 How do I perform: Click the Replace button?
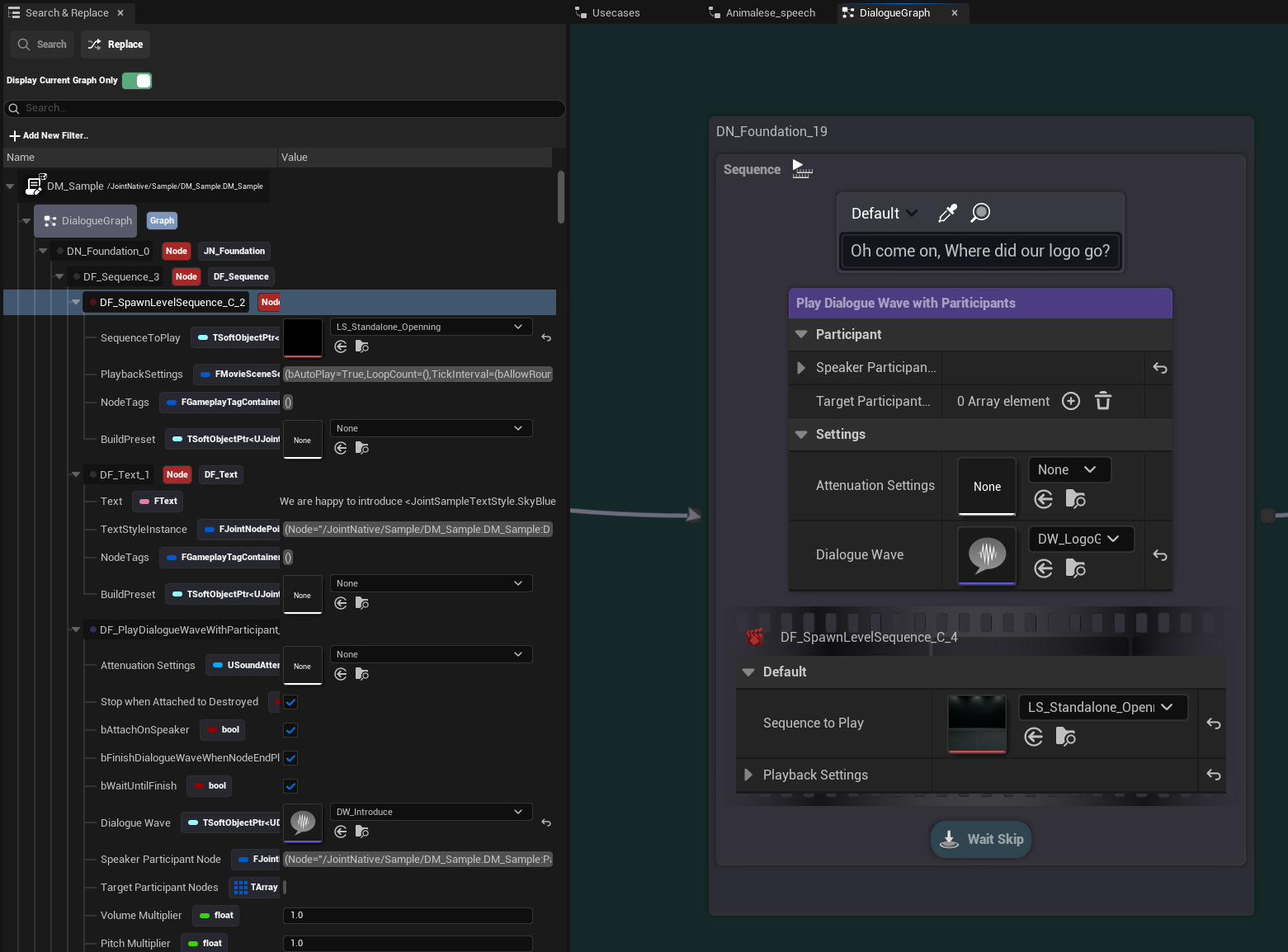click(116, 45)
